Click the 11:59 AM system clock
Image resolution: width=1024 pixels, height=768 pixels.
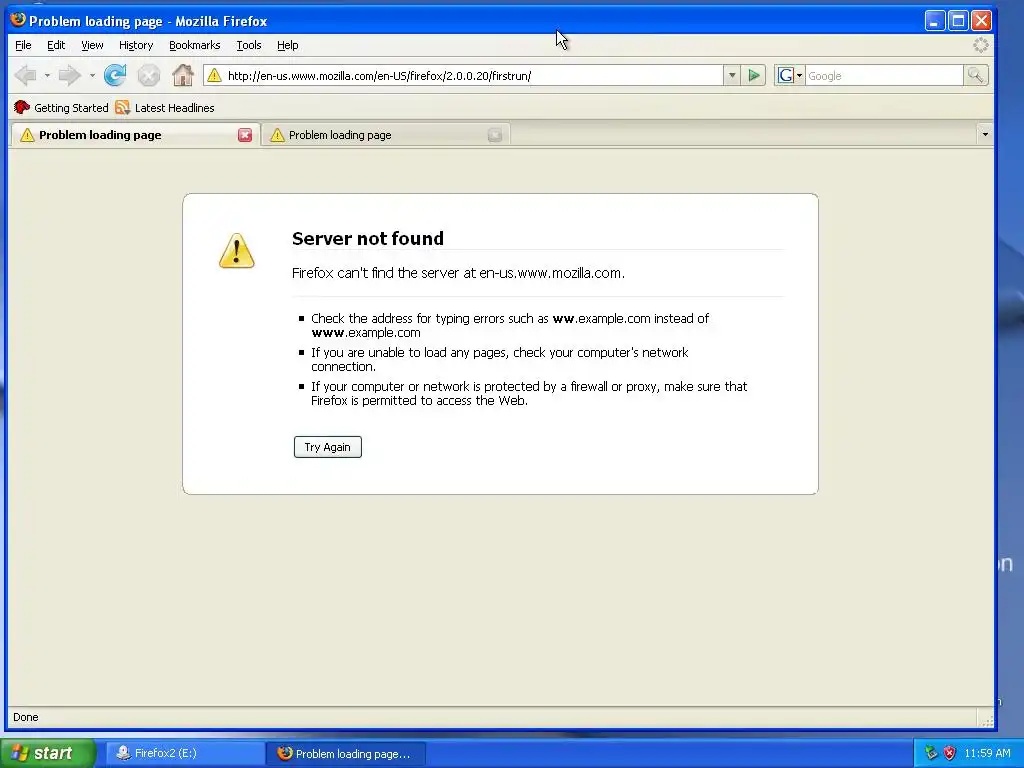[987, 753]
